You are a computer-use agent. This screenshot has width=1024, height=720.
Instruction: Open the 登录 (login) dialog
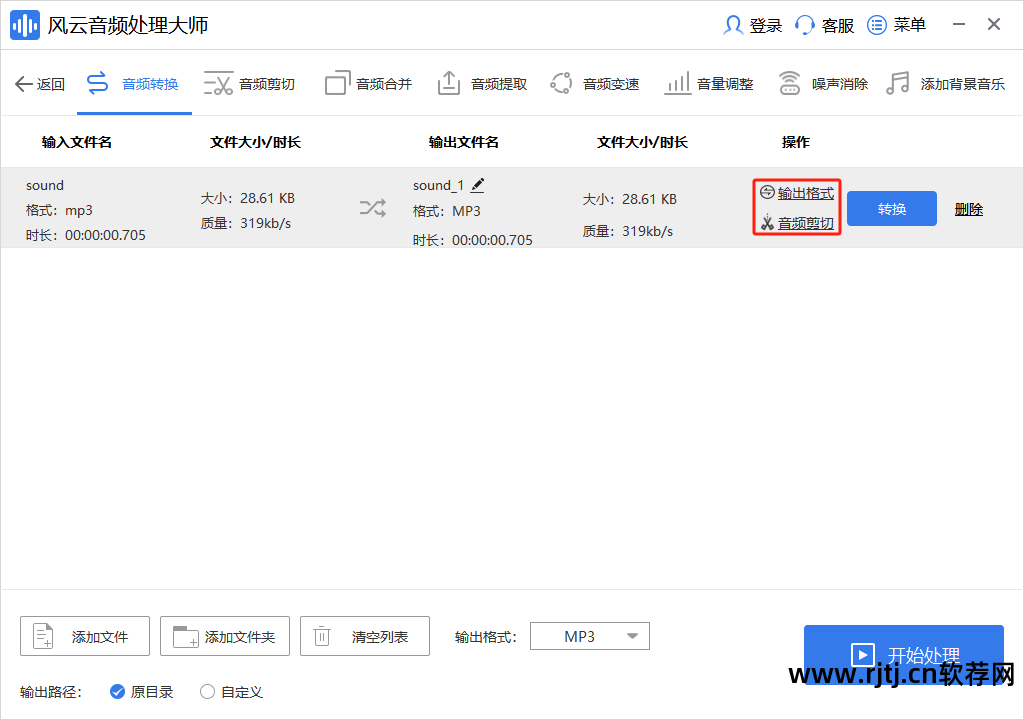coord(751,24)
